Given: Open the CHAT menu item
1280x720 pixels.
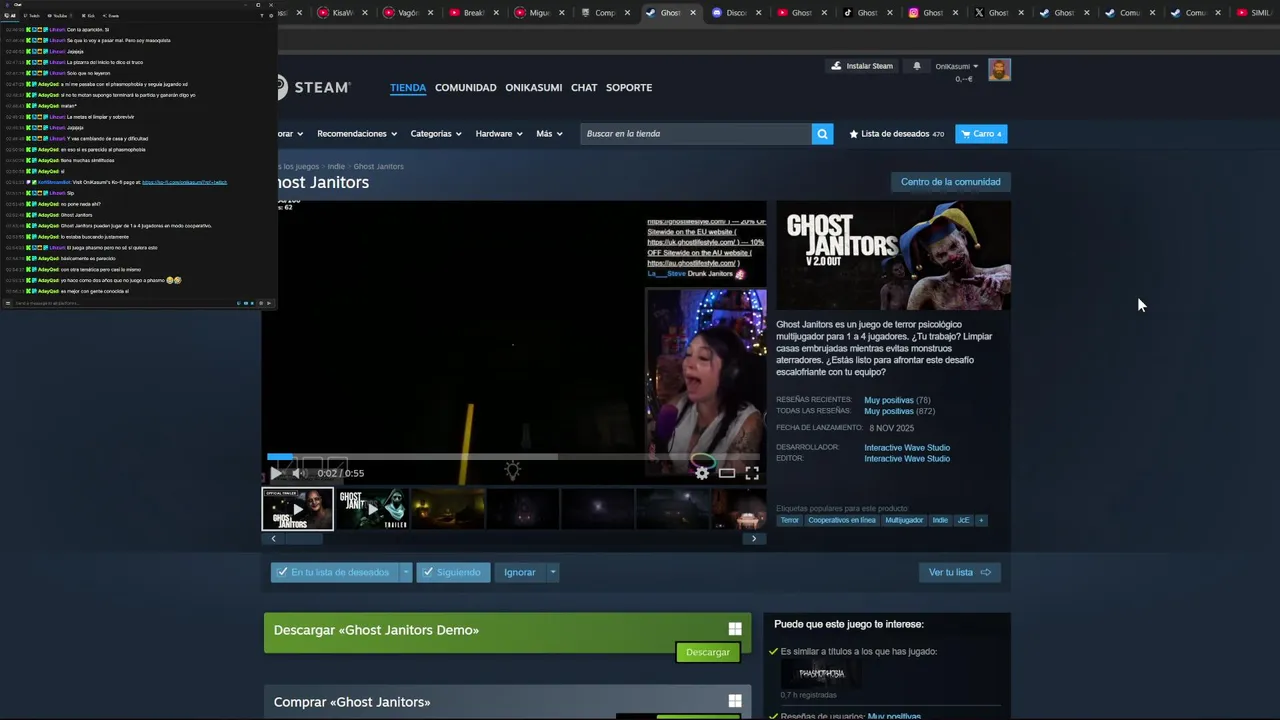Looking at the screenshot, I should (584, 88).
